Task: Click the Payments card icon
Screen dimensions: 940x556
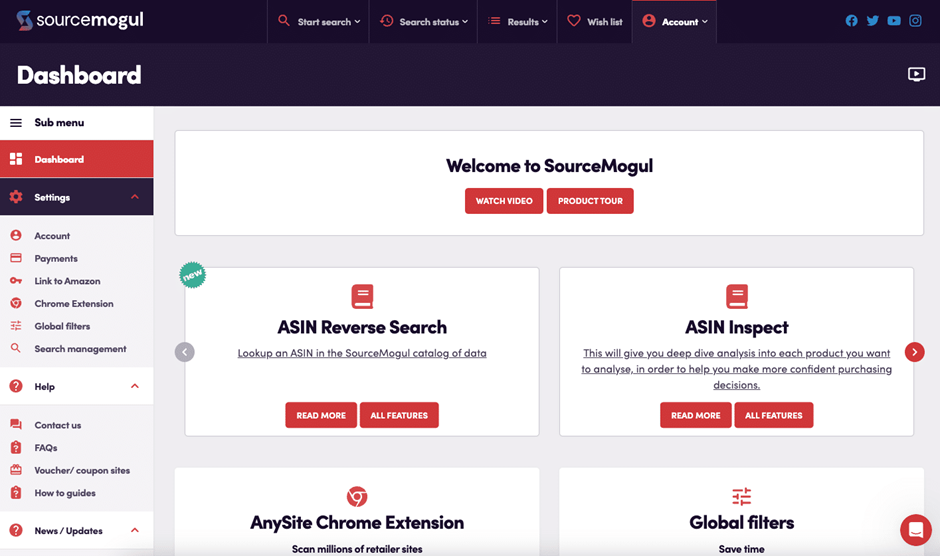Action: coord(16,258)
